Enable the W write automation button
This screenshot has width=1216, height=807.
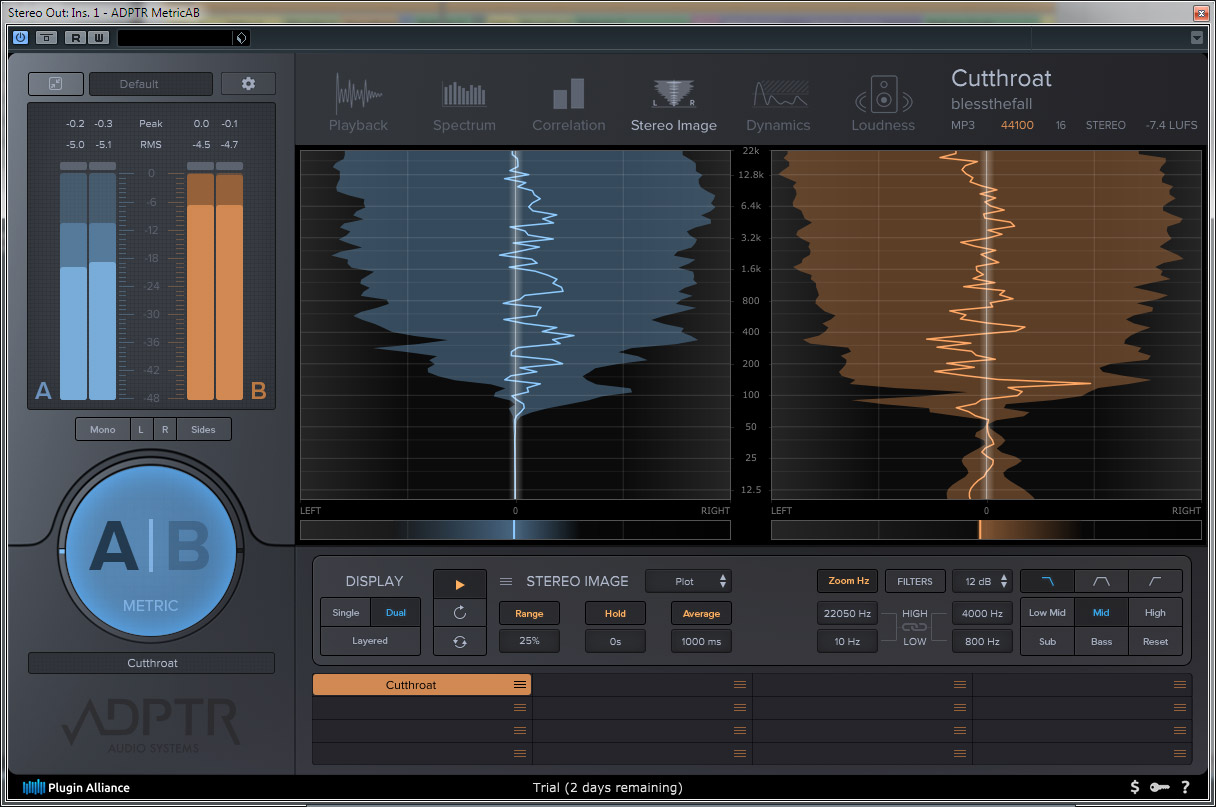click(x=98, y=38)
